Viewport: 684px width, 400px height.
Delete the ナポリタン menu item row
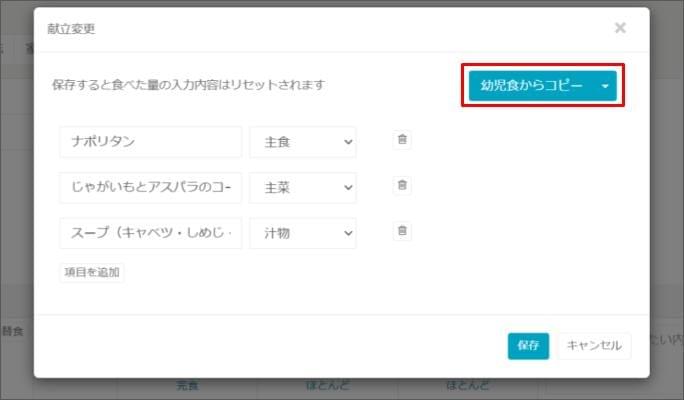[x=402, y=140]
